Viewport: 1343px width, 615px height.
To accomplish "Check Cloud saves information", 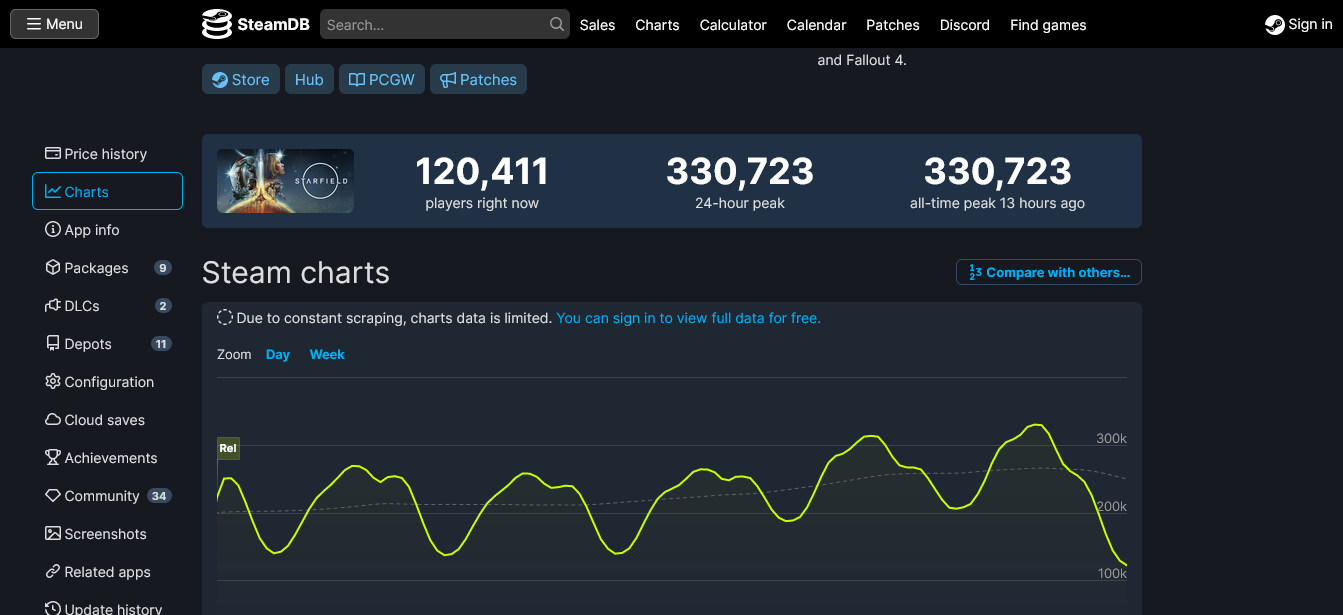I will (x=103, y=419).
